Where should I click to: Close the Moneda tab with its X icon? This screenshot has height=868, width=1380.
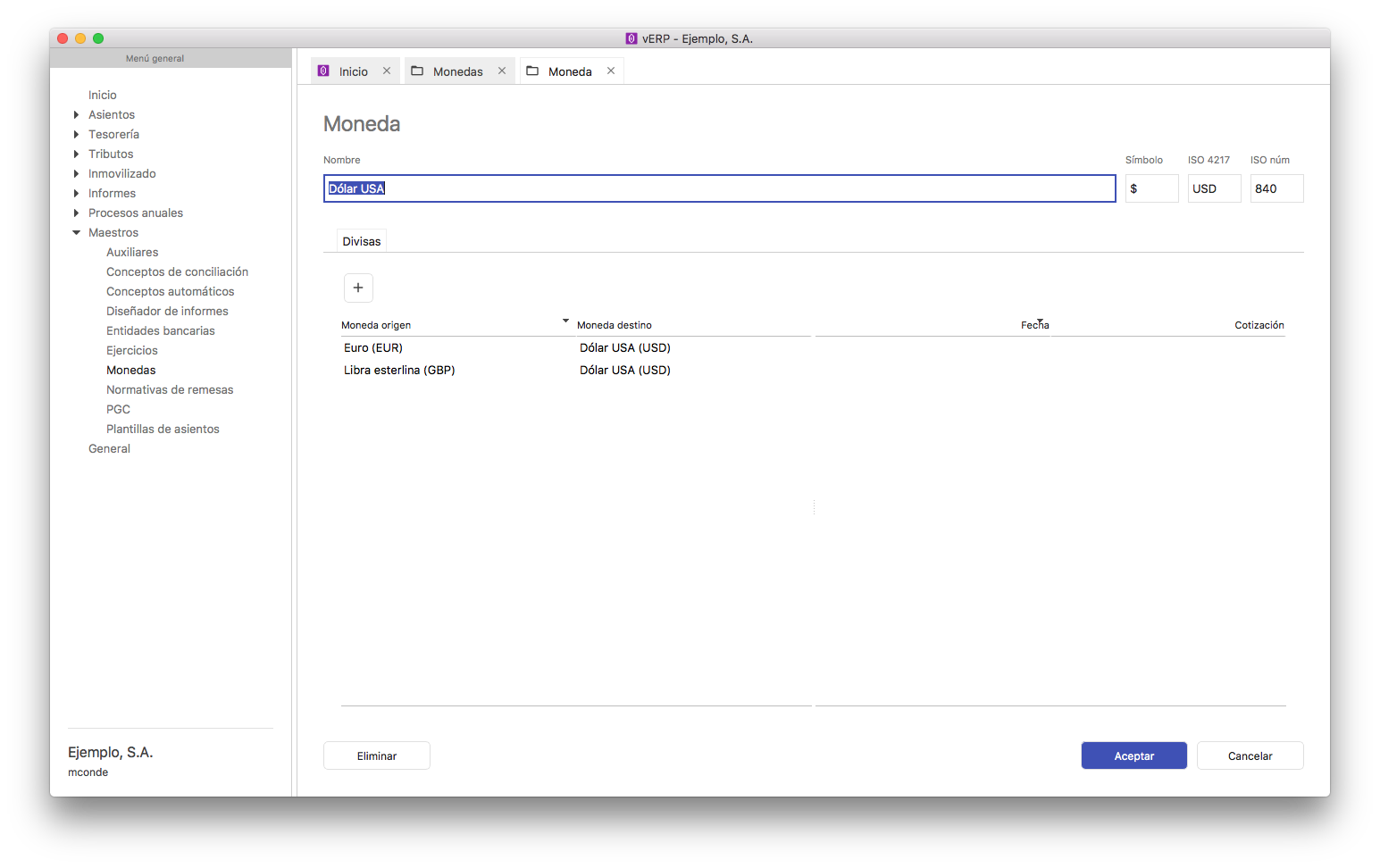pos(611,71)
